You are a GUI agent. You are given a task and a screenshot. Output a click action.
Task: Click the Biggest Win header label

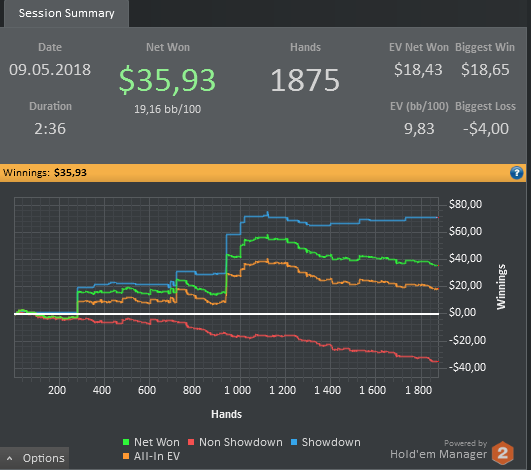click(x=485, y=47)
